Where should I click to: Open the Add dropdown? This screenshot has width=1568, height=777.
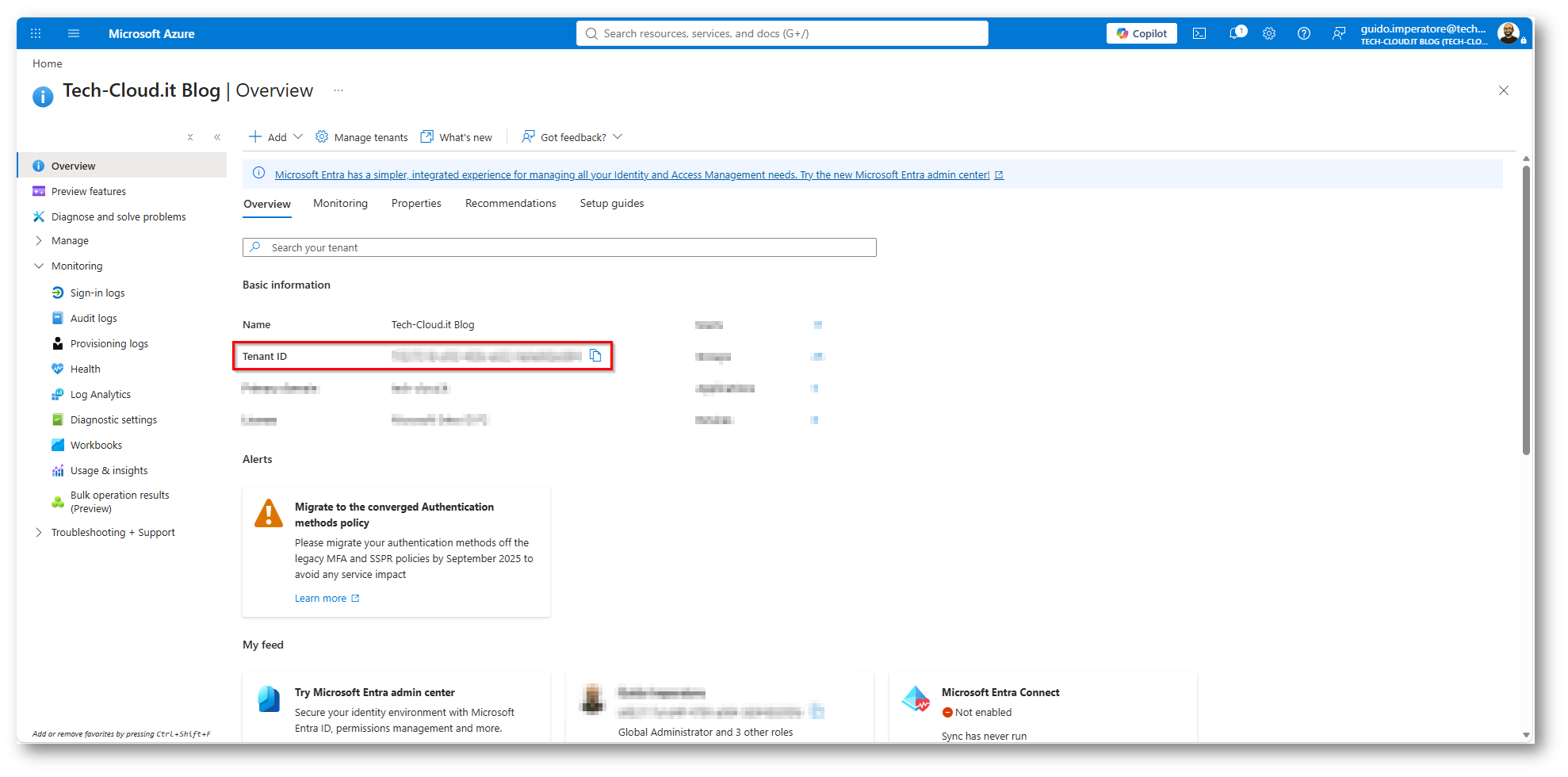[x=276, y=137]
